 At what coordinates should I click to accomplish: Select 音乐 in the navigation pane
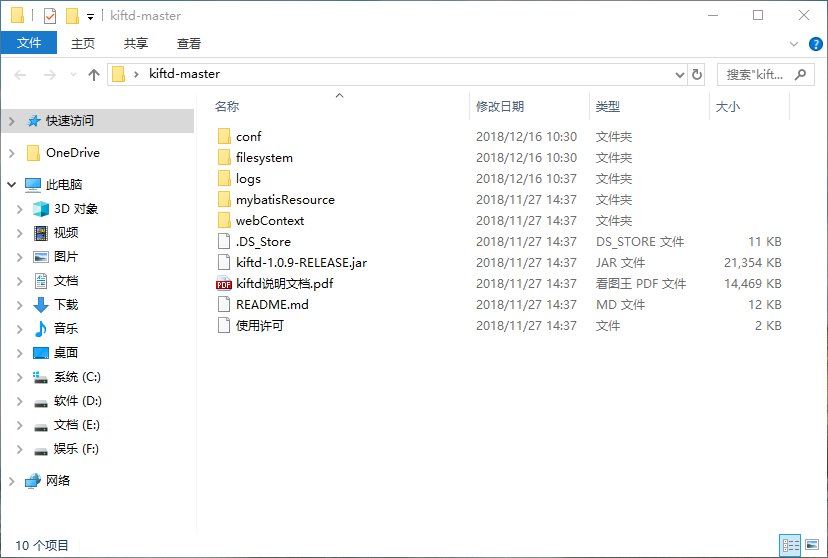[66, 328]
